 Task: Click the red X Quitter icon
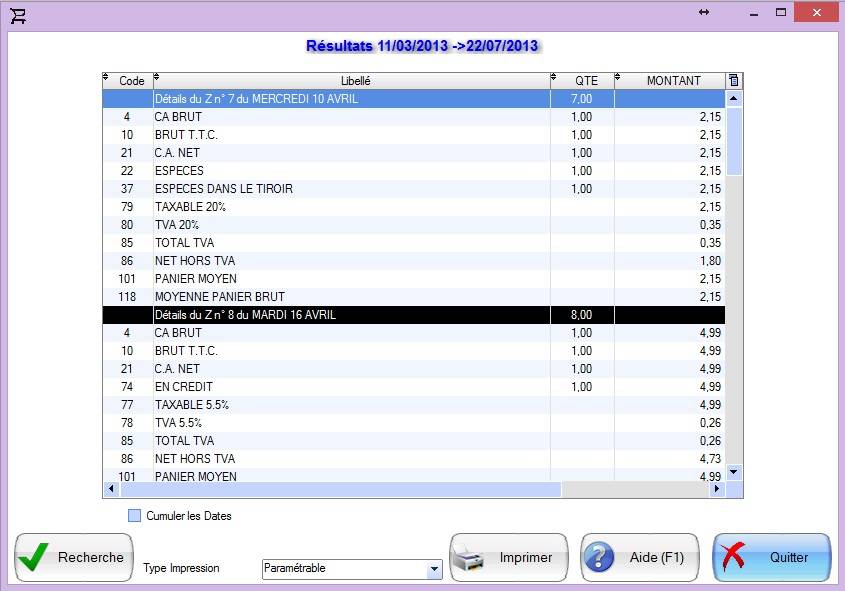tap(735, 558)
